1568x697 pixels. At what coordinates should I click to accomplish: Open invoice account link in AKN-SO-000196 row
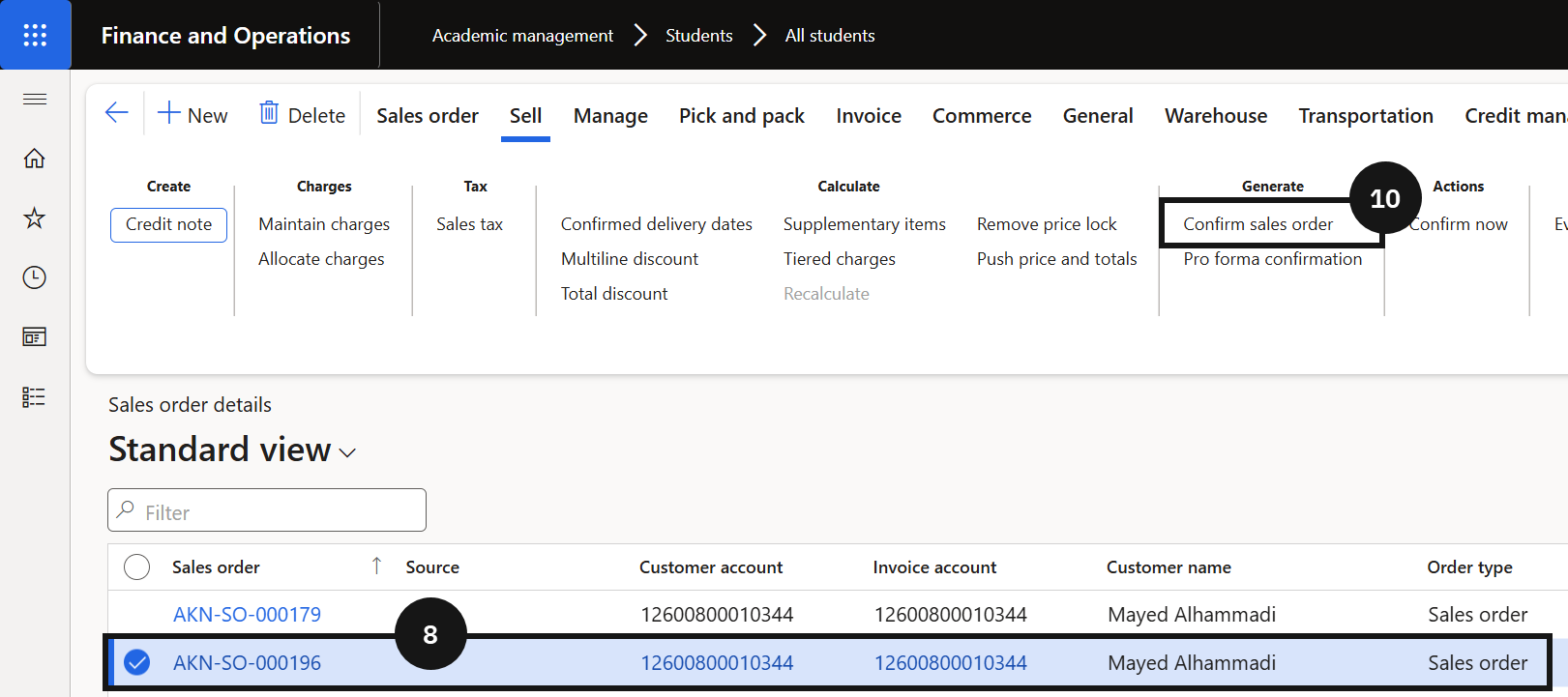point(951,663)
